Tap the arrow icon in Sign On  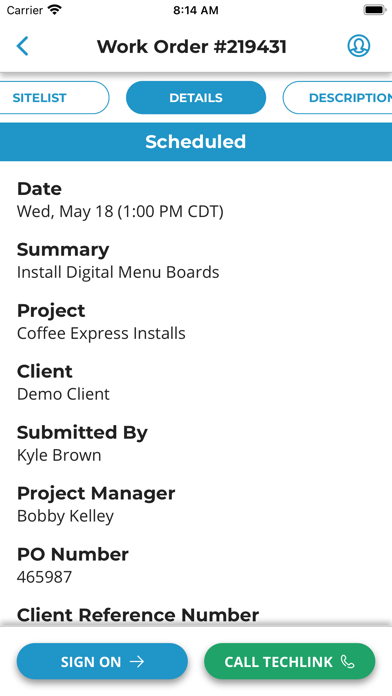point(137,662)
